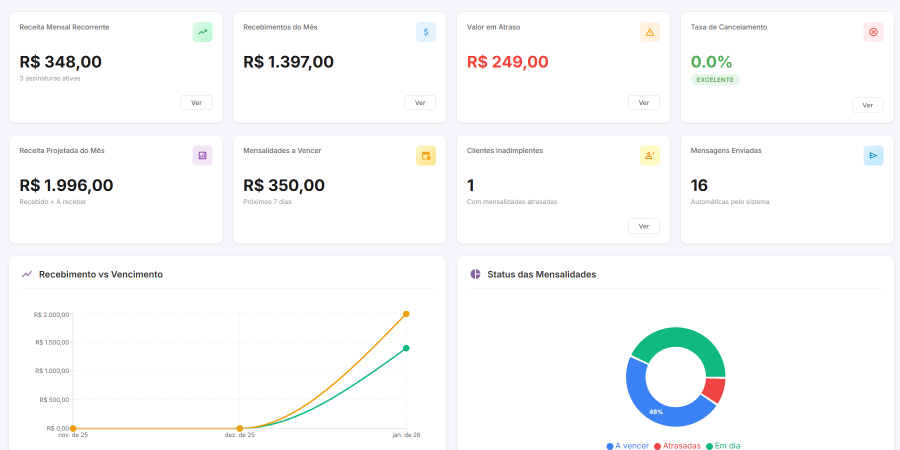900x450 pixels.
Task: Toggle the Atrasadas legend item
Action: [677, 445]
